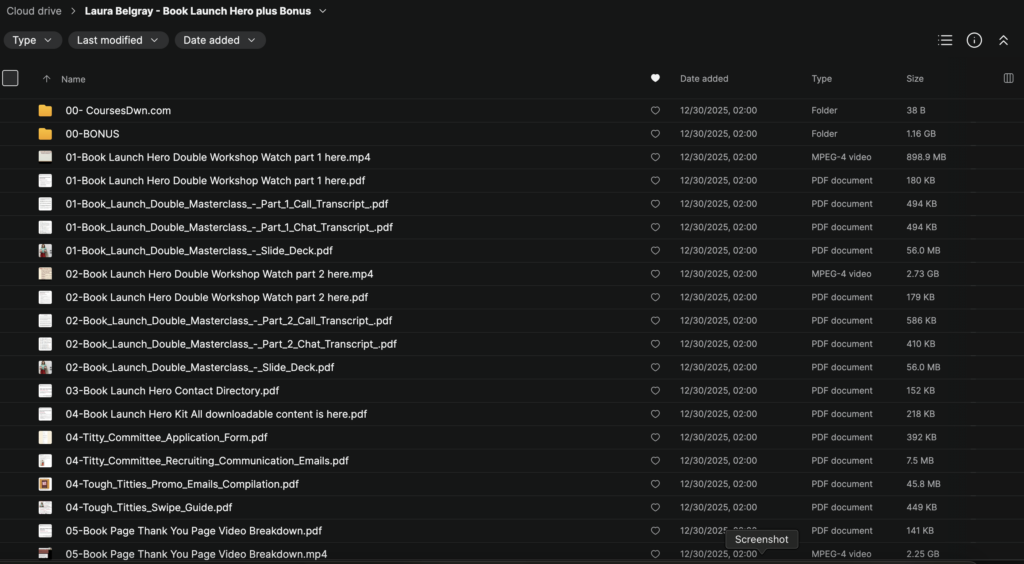This screenshot has height=564, width=1024.
Task: Favorite the 00-BONUS folder
Action: (655, 134)
